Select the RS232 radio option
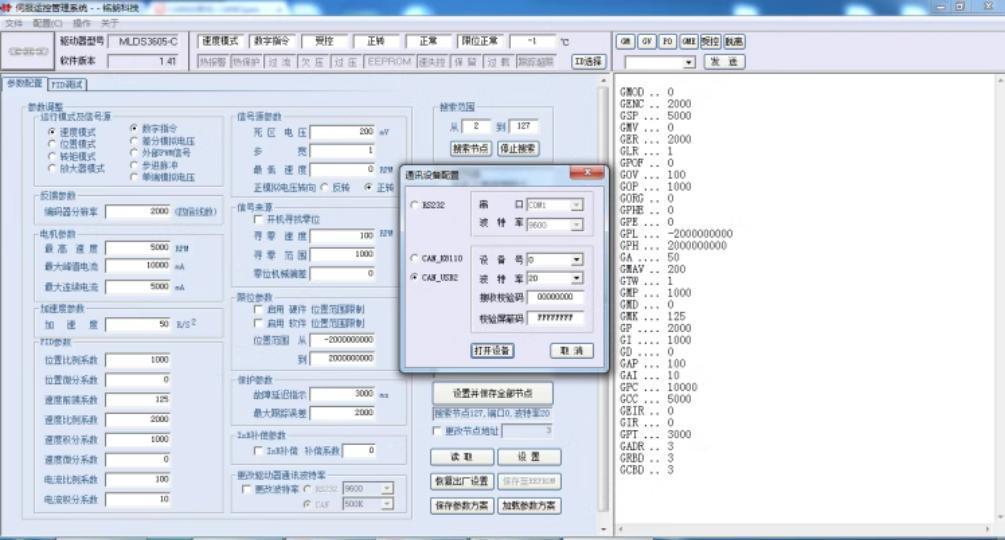 pos(416,205)
